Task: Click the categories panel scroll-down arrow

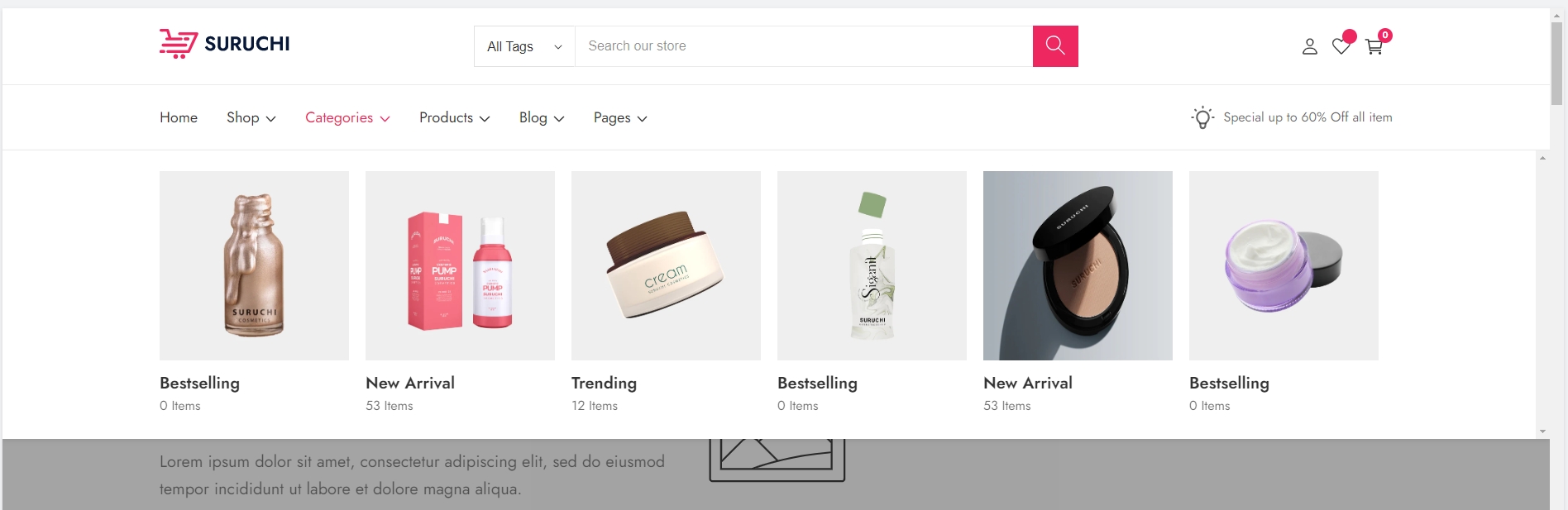Action: (1542, 431)
